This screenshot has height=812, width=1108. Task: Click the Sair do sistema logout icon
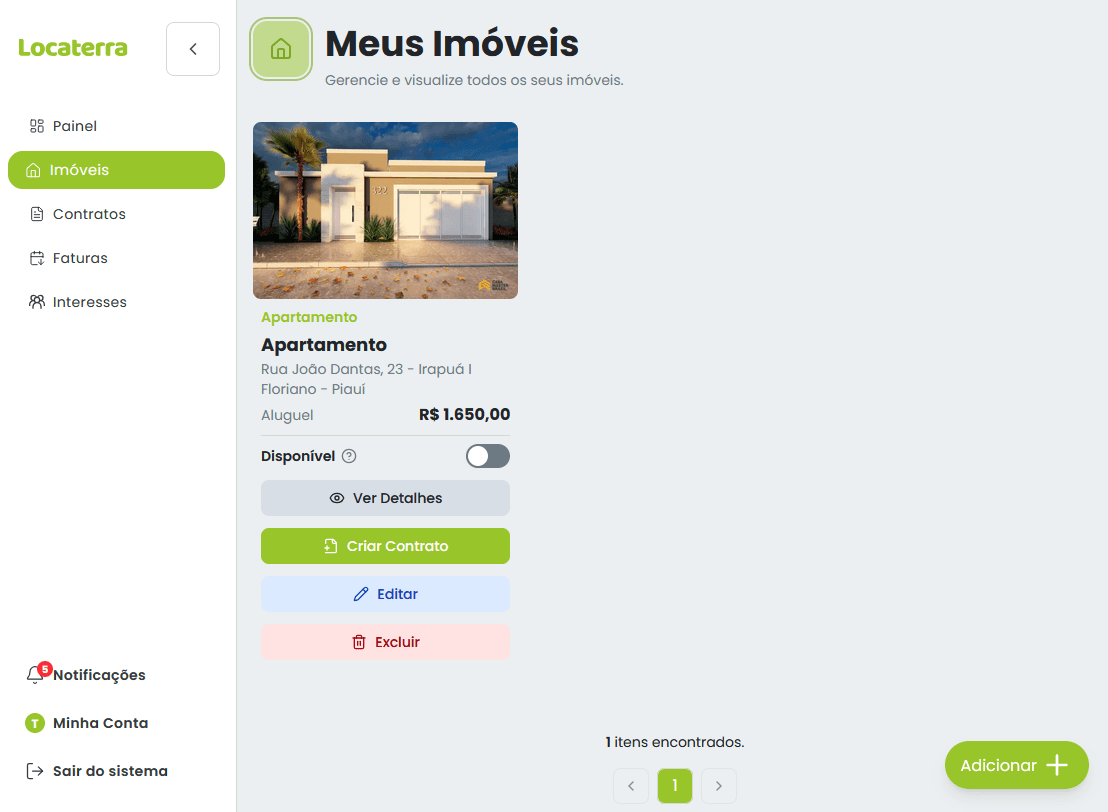pos(35,771)
